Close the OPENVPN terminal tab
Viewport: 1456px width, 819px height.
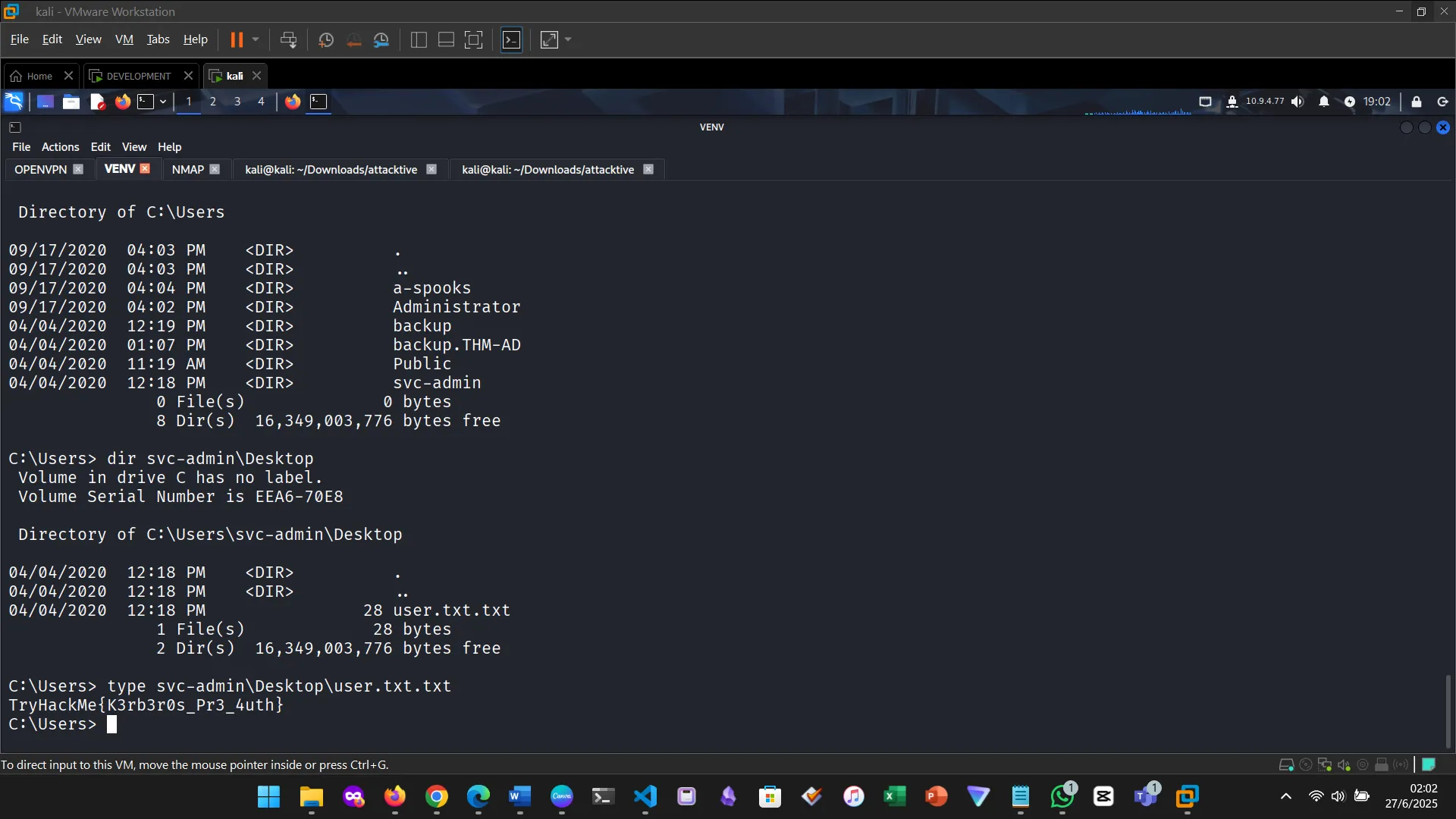79,169
